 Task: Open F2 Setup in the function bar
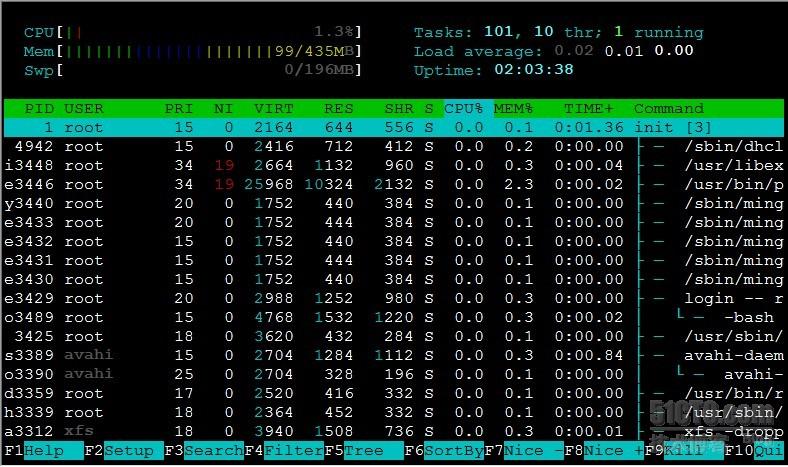[124, 450]
